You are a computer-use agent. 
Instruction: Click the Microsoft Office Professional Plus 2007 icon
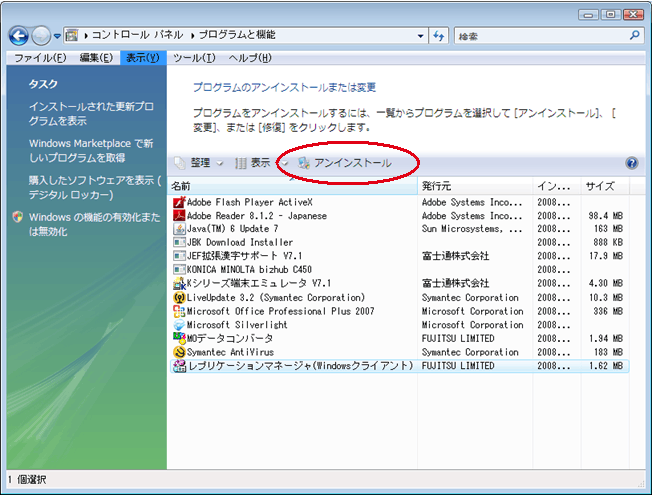179,311
